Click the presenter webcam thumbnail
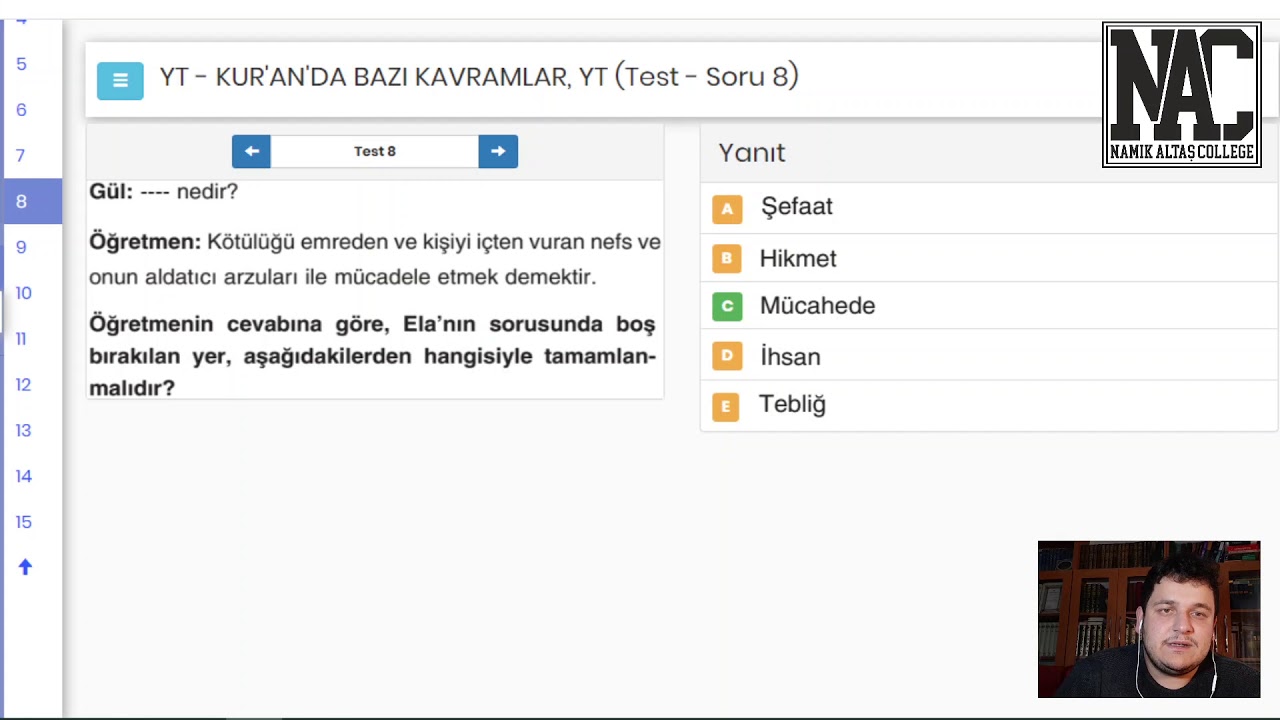Viewport: 1280px width, 720px height. (x=1149, y=619)
